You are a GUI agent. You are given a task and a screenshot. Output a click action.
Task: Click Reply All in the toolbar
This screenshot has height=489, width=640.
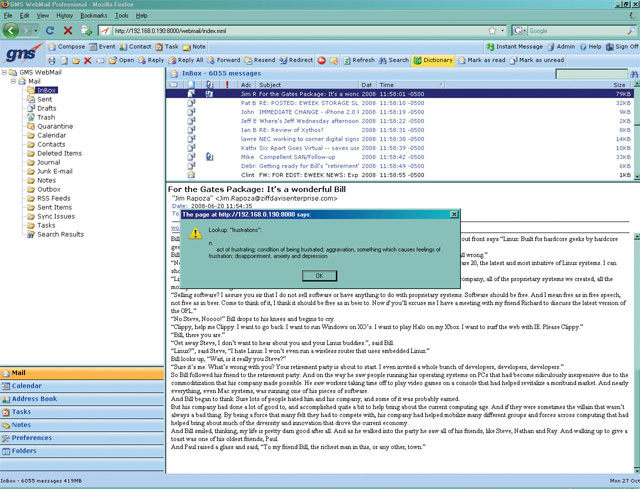coord(186,60)
